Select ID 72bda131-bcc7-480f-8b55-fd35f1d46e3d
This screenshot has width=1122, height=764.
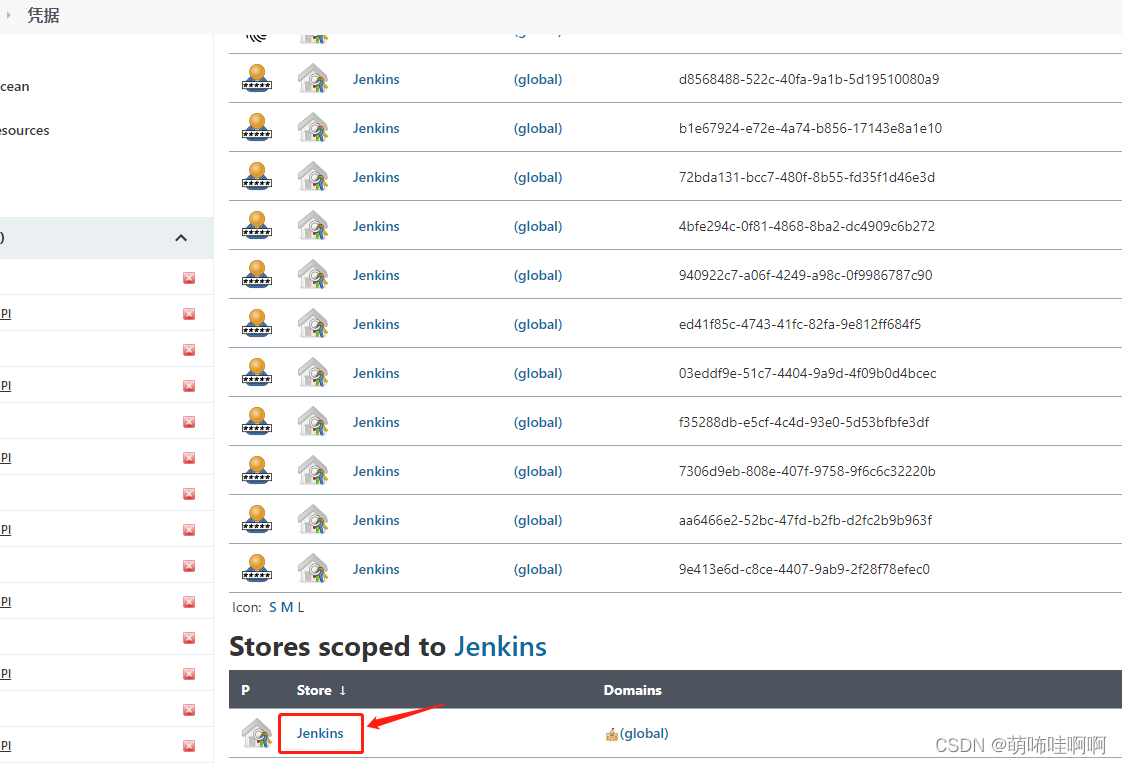[x=806, y=177]
